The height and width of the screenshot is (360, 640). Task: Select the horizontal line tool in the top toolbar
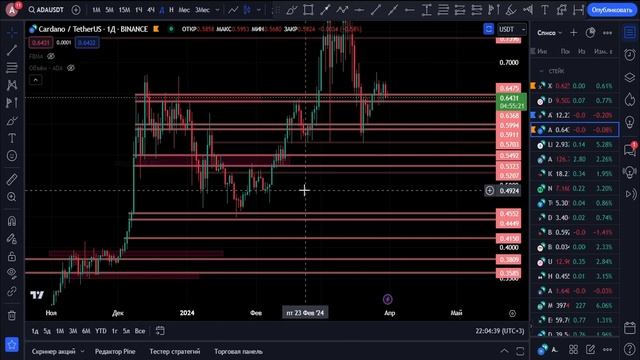(x=359, y=10)
